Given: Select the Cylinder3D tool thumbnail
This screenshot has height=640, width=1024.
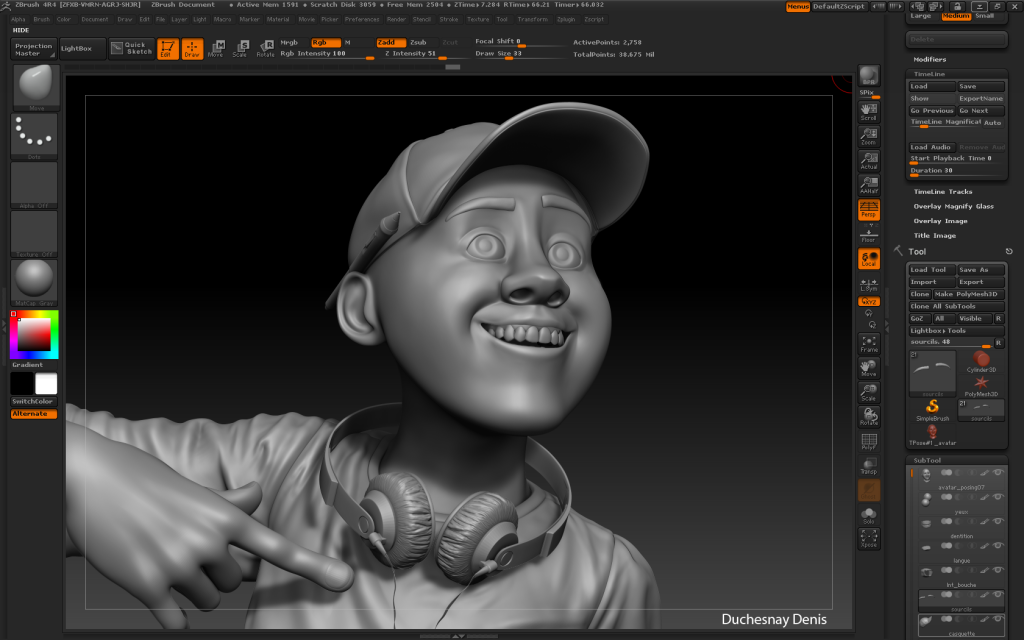Looking at the screenshot, I should pyautogui.click(x=982, y=361).
